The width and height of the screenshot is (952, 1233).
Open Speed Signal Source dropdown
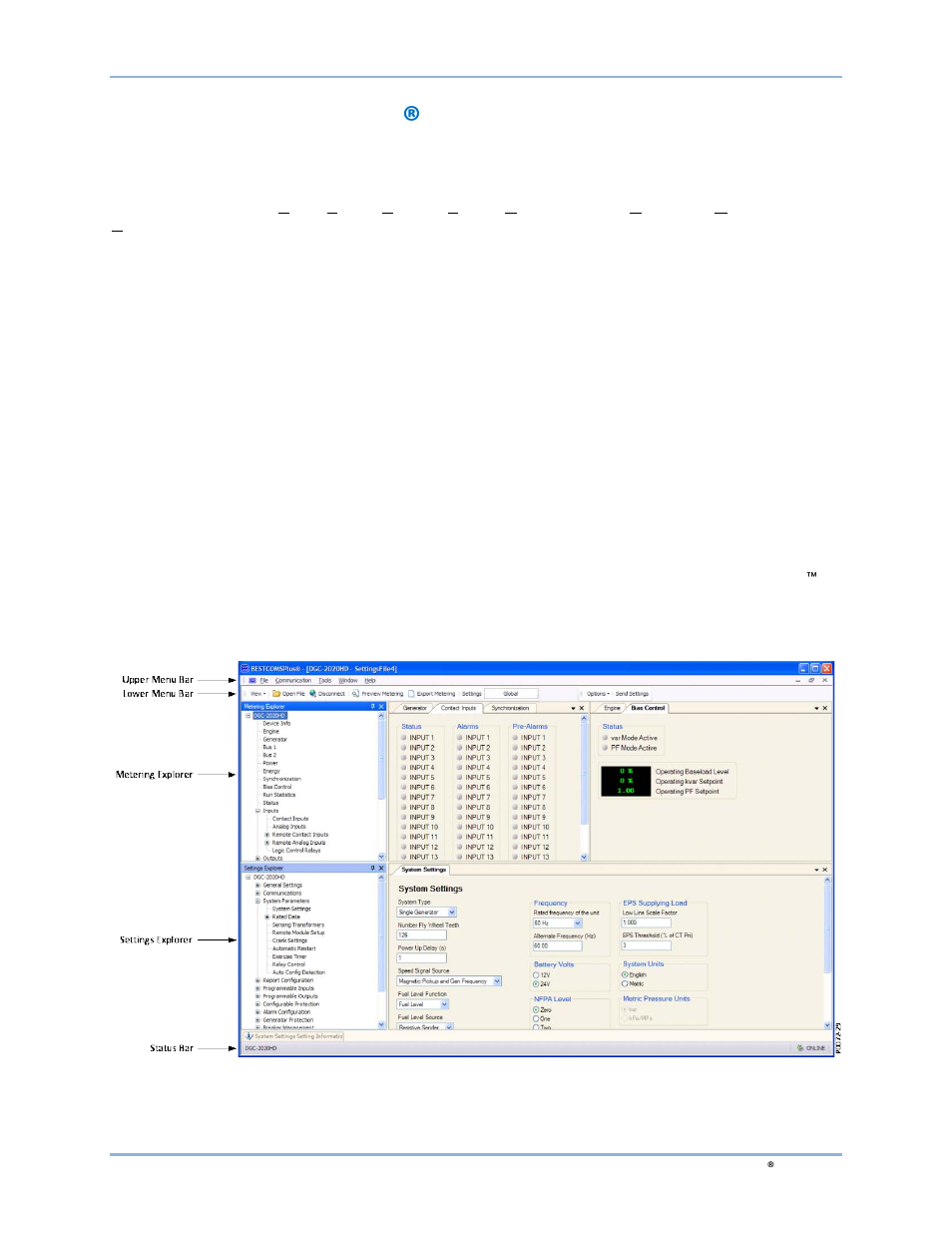pos(497,981)
